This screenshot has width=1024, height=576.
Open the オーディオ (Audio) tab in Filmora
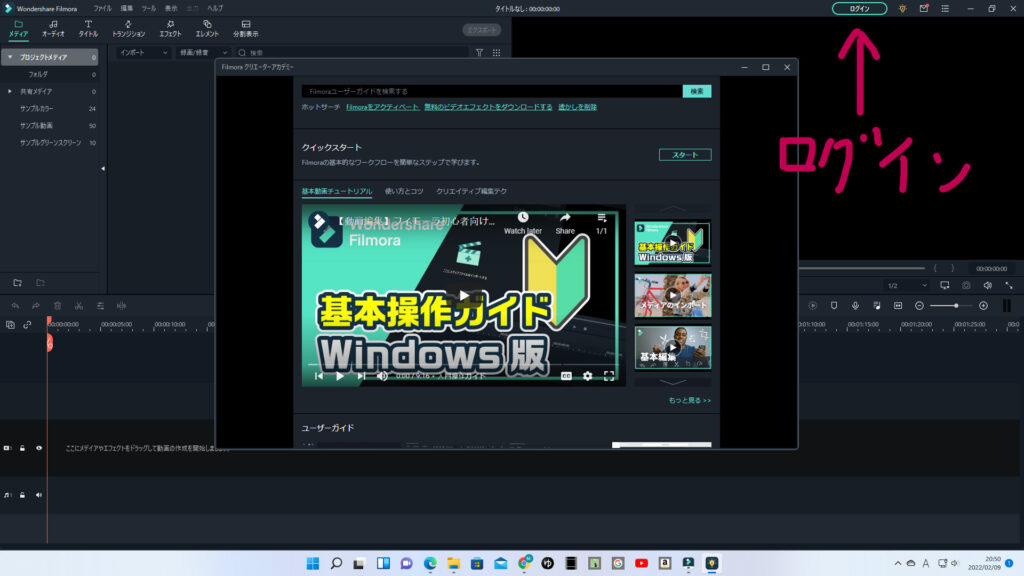point(53,29)
